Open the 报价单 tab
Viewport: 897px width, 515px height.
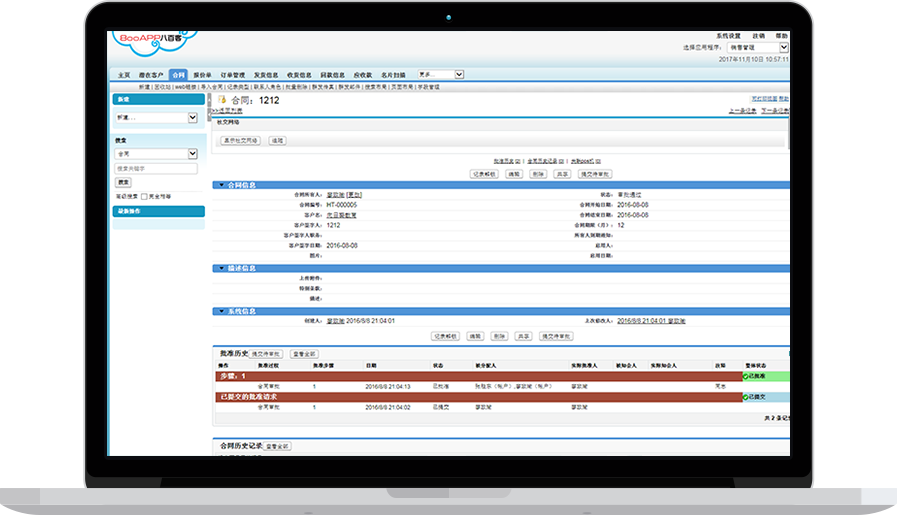(x=203, y=75)
